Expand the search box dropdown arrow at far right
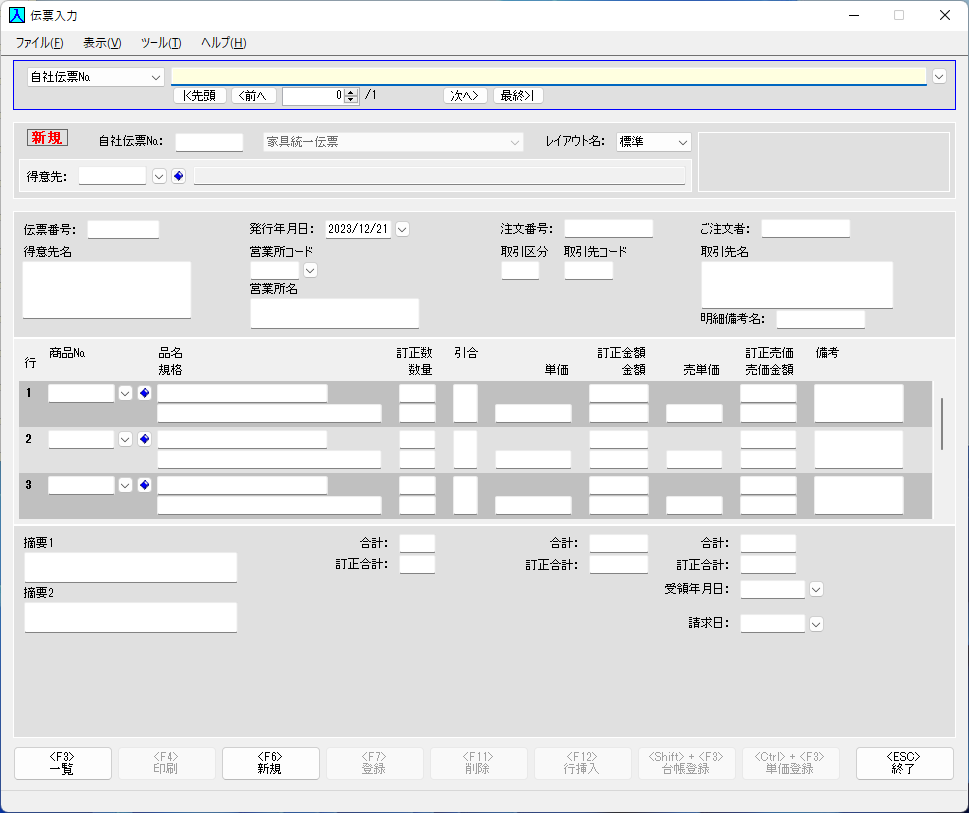Image resolution: width=969 pixels, height=813 pixels. click(939, 77)
